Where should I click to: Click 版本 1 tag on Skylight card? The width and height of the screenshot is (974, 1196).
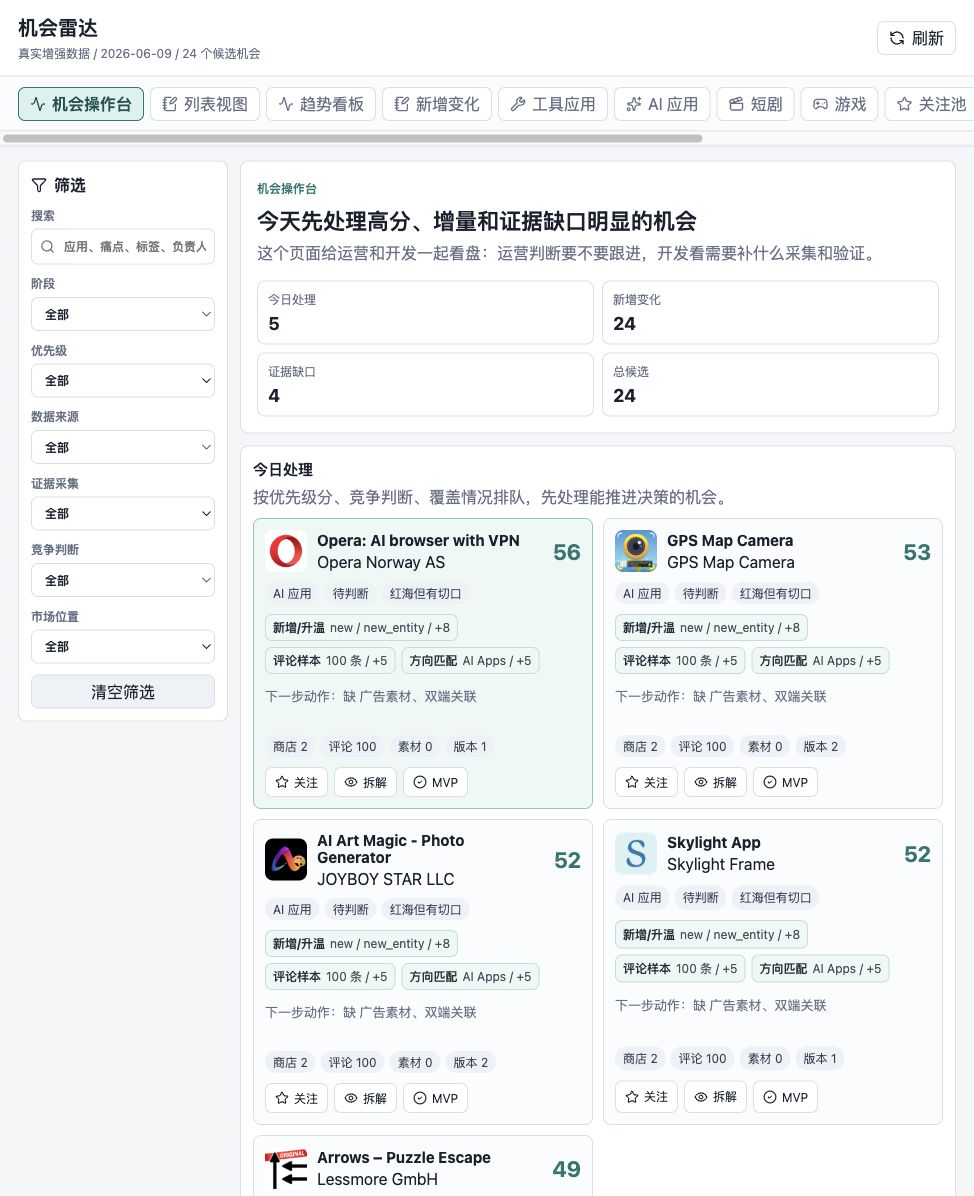click(x=820, y=1059)
